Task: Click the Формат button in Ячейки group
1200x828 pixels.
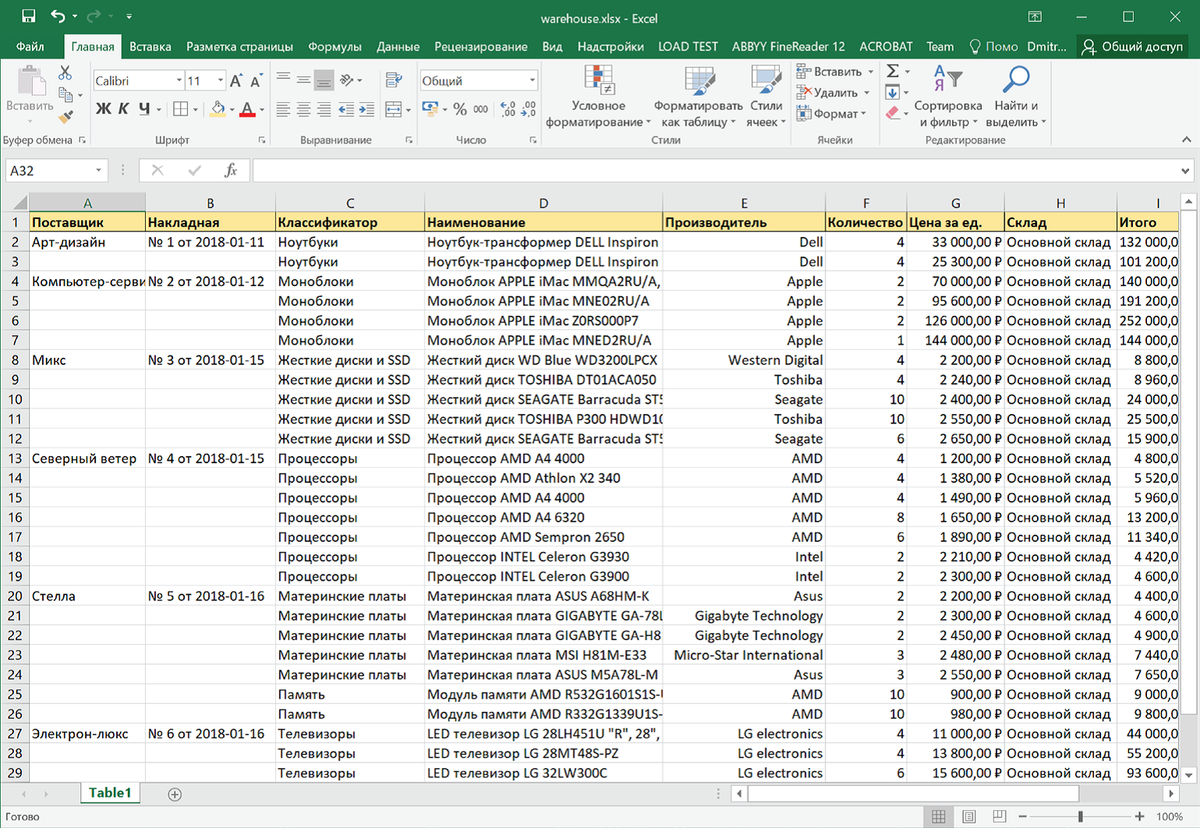Action: click(x=830, y=114)
